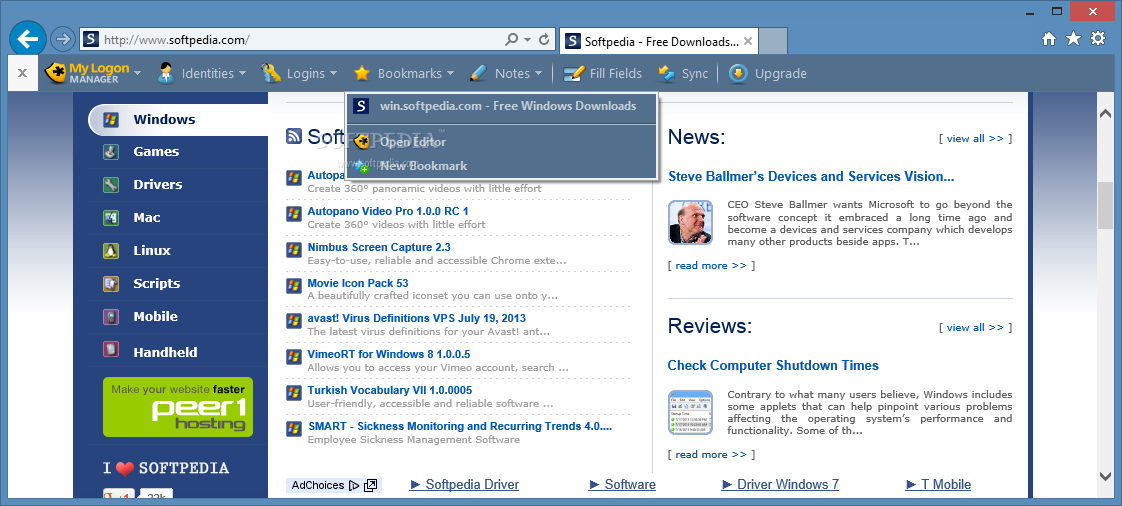Switch to Softpedia - Free Downloads tab
Image resolution: width=1122 pixels, height=506 pixels.
click(660, 42)
